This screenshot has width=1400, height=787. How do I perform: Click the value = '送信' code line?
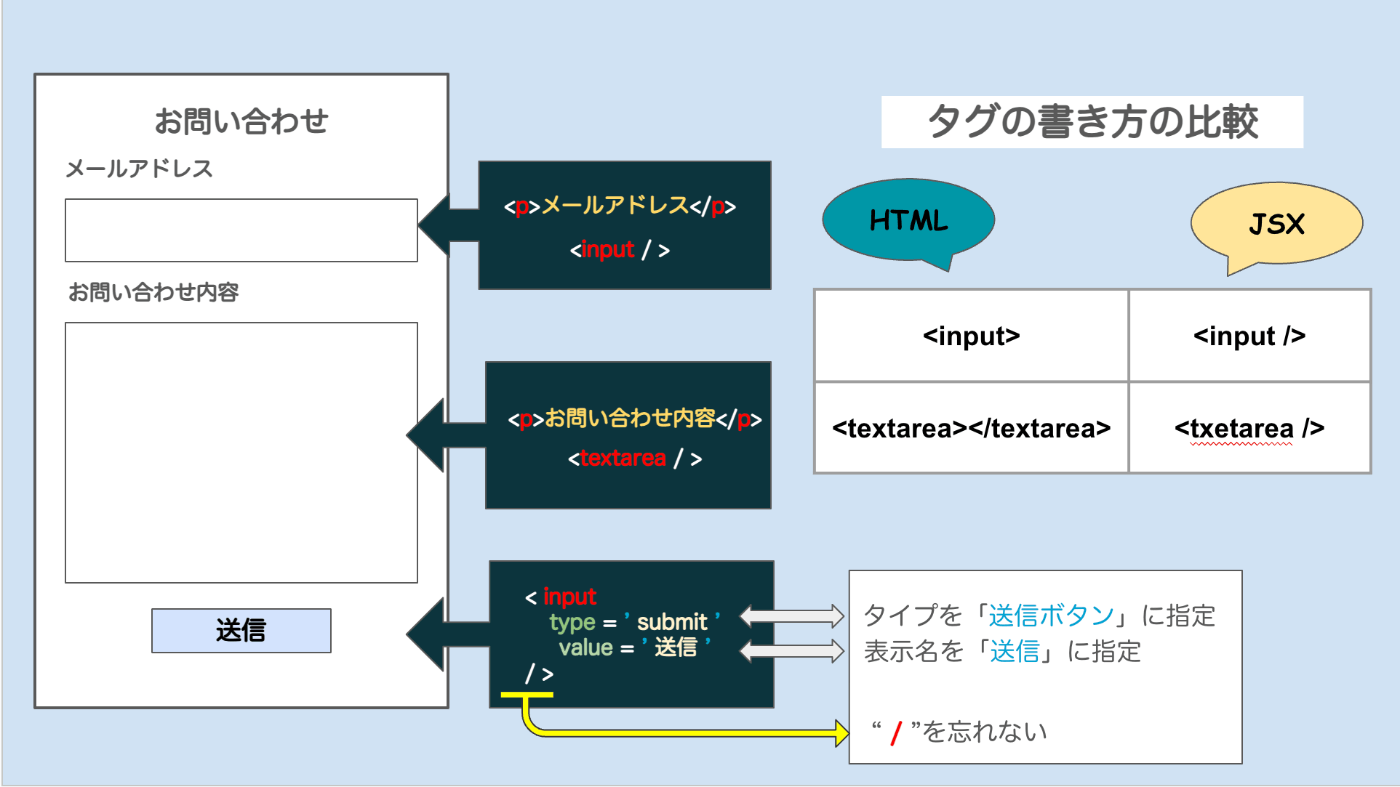point(634,648)
